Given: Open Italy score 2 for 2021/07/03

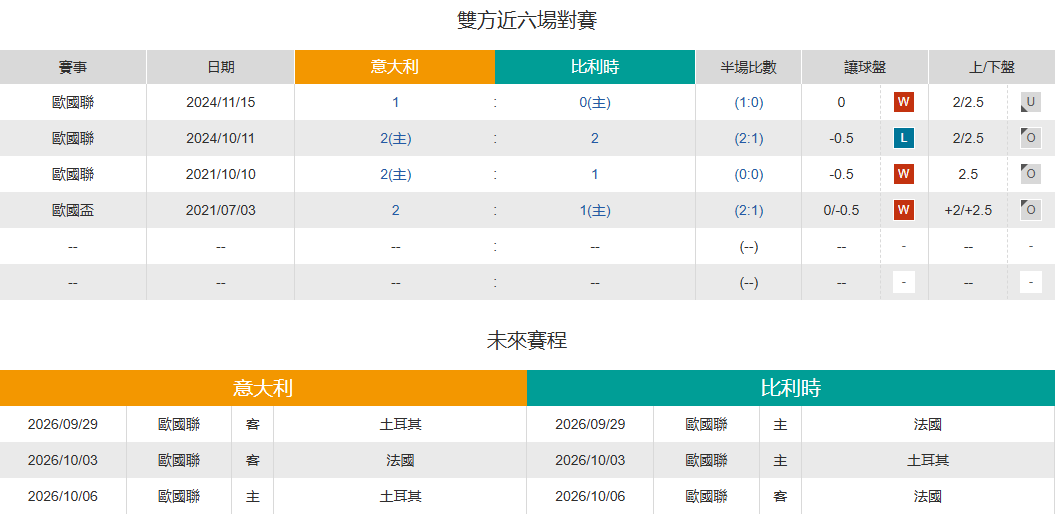Looking at the screenshot, I should point(395,210).
